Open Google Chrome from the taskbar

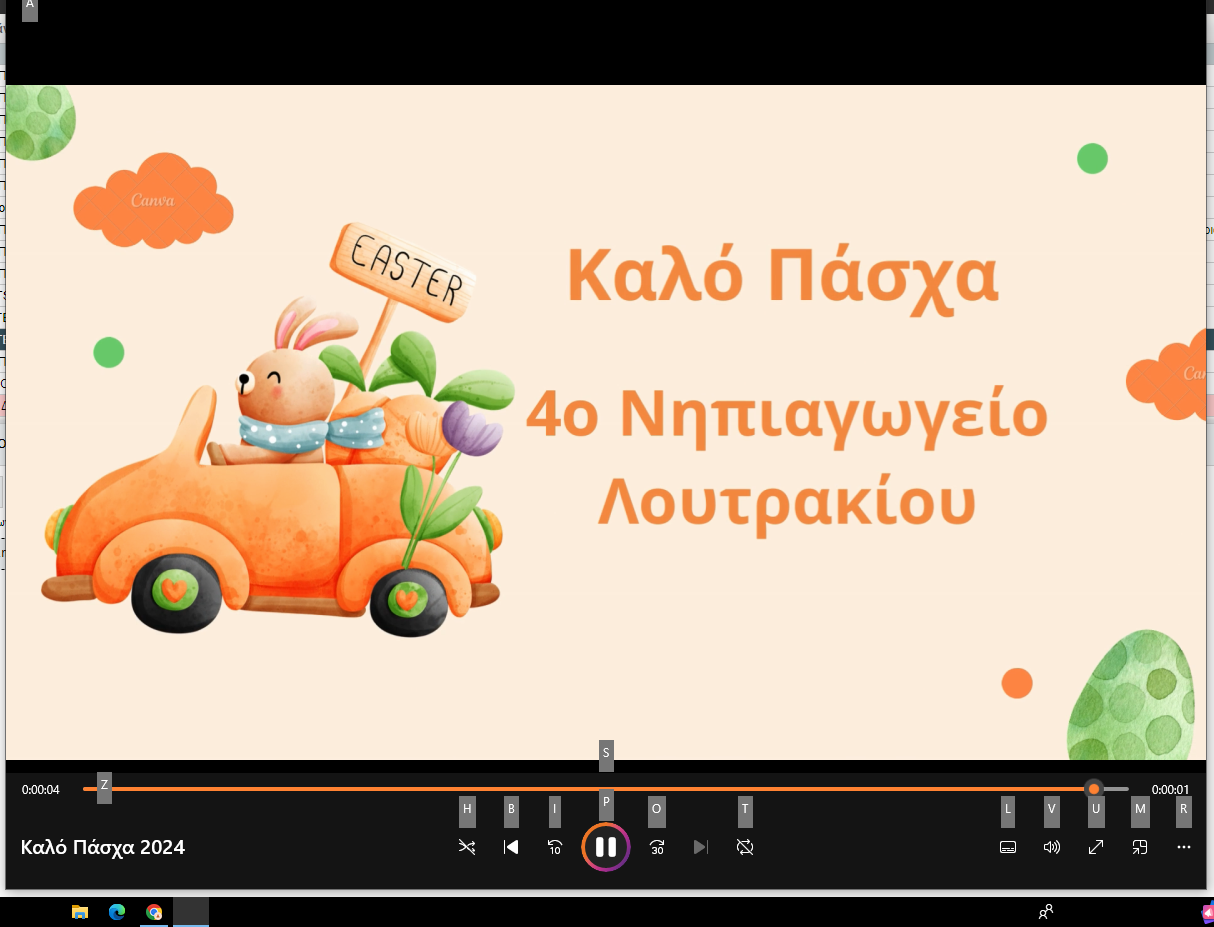point(154,912)
